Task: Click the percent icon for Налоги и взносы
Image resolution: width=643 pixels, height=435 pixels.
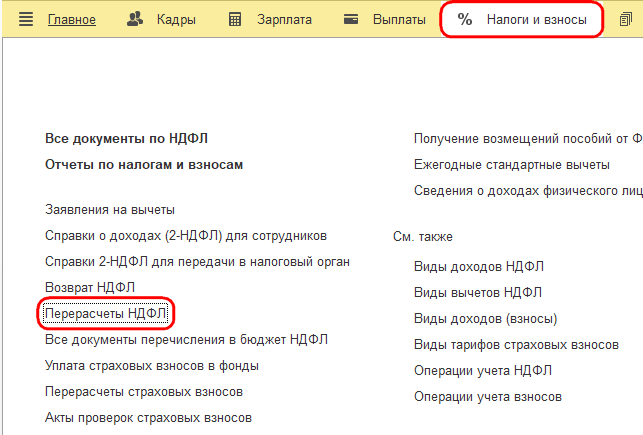Action: coord(465,19)
